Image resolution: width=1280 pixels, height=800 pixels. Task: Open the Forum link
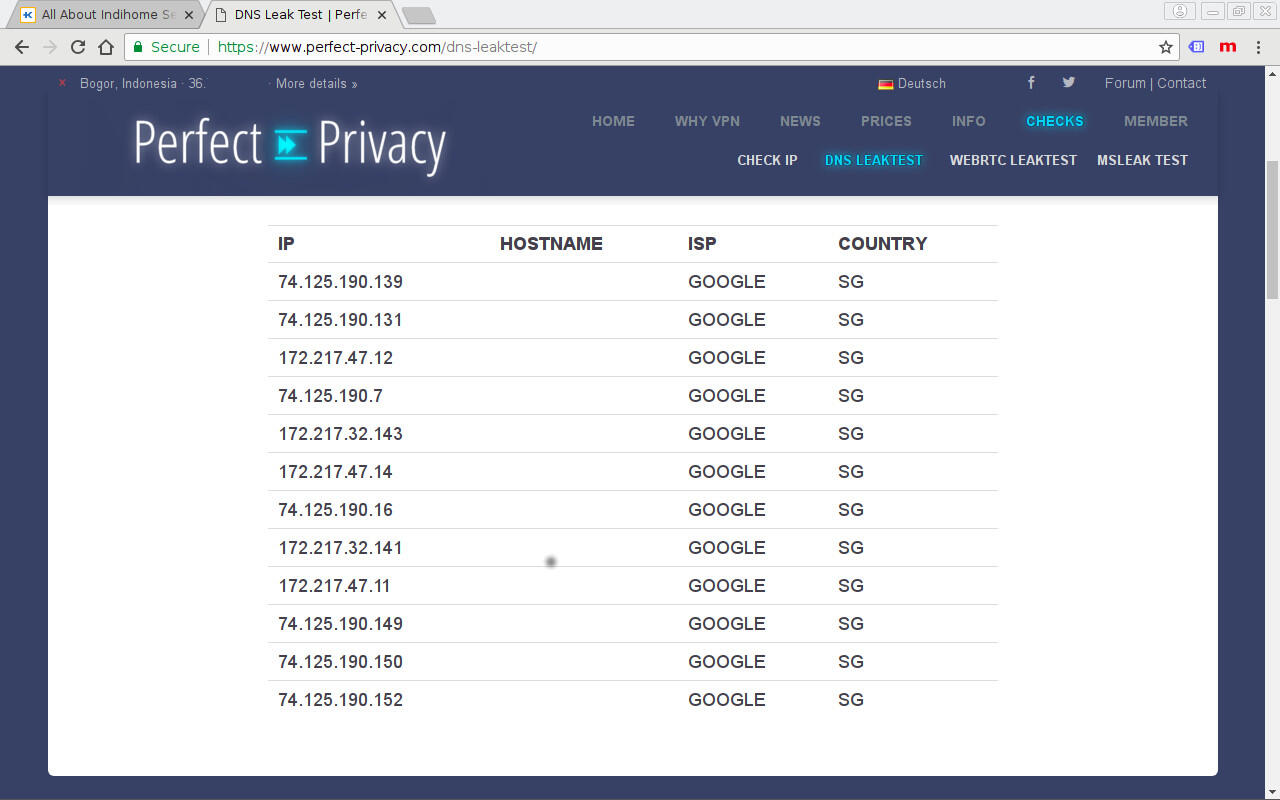point(1125,83)
